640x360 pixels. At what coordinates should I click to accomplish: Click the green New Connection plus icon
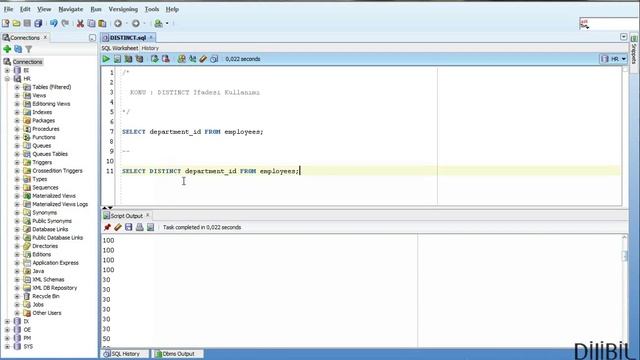tap(7, 49)
